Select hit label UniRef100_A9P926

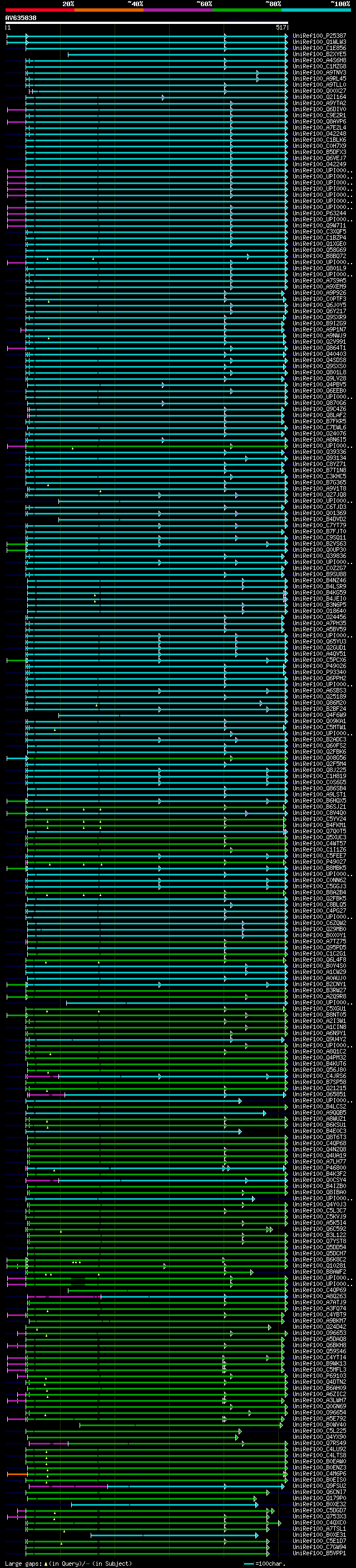[319, 293]
